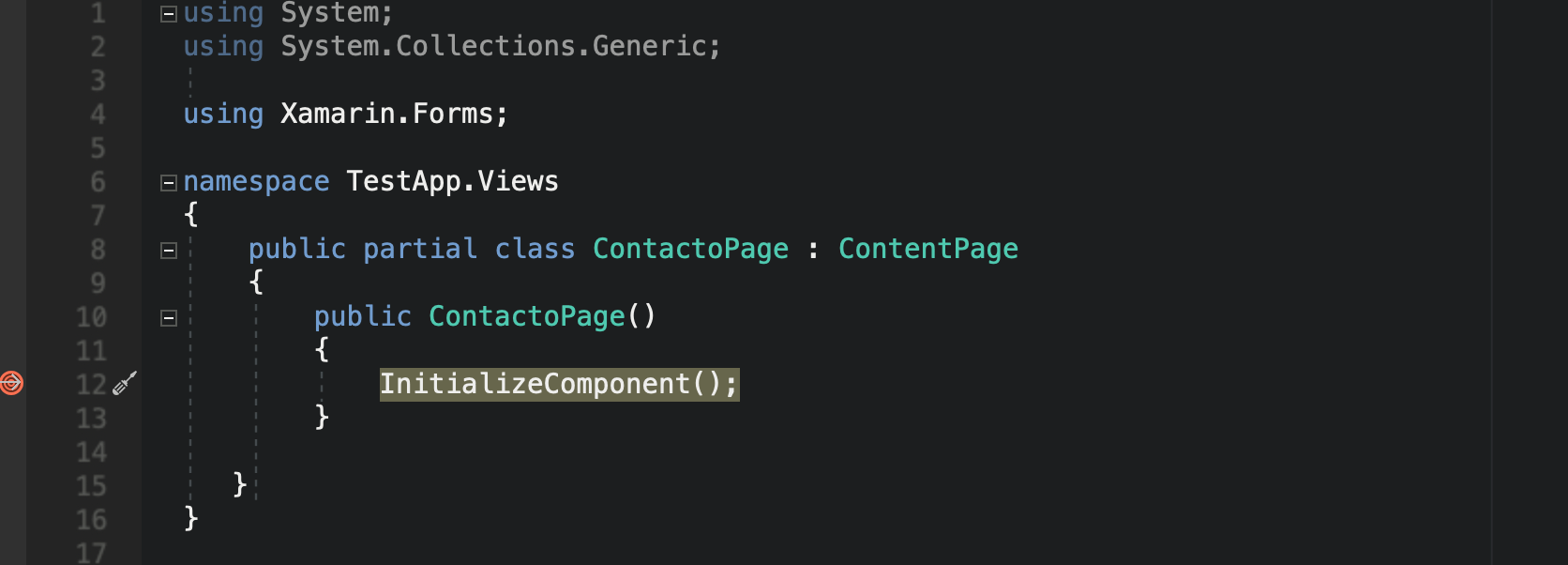Collapse the ContactoPage class block

tap(169, 250)
